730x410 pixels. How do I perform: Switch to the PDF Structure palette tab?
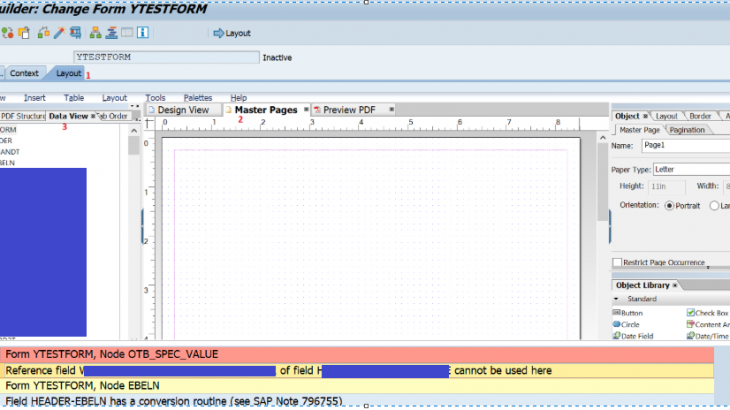click(22, 116)
